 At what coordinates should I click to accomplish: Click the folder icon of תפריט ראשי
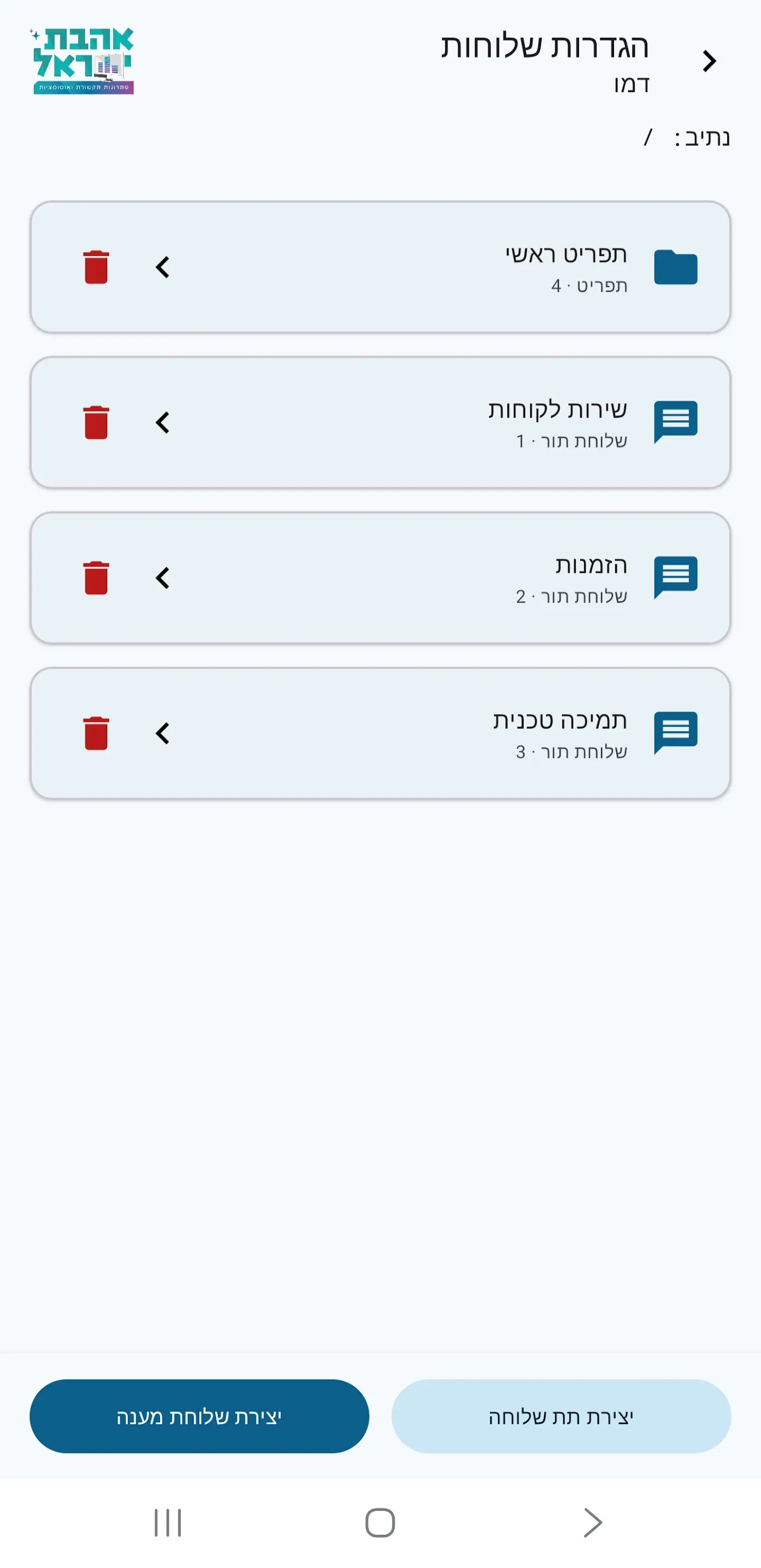tap(675, 267)
